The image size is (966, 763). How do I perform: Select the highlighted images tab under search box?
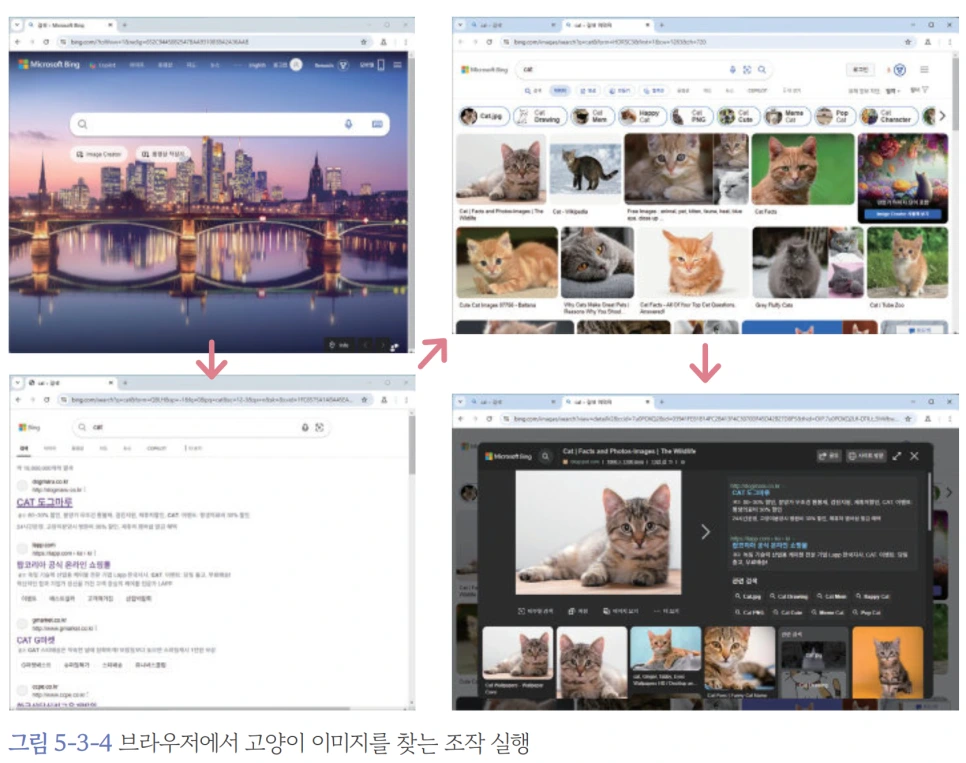[559, 91]
